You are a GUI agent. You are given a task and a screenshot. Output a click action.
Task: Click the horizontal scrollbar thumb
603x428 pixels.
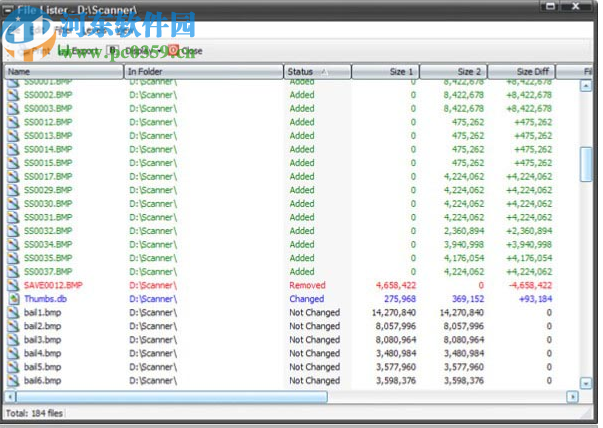[x=172, y=396]
